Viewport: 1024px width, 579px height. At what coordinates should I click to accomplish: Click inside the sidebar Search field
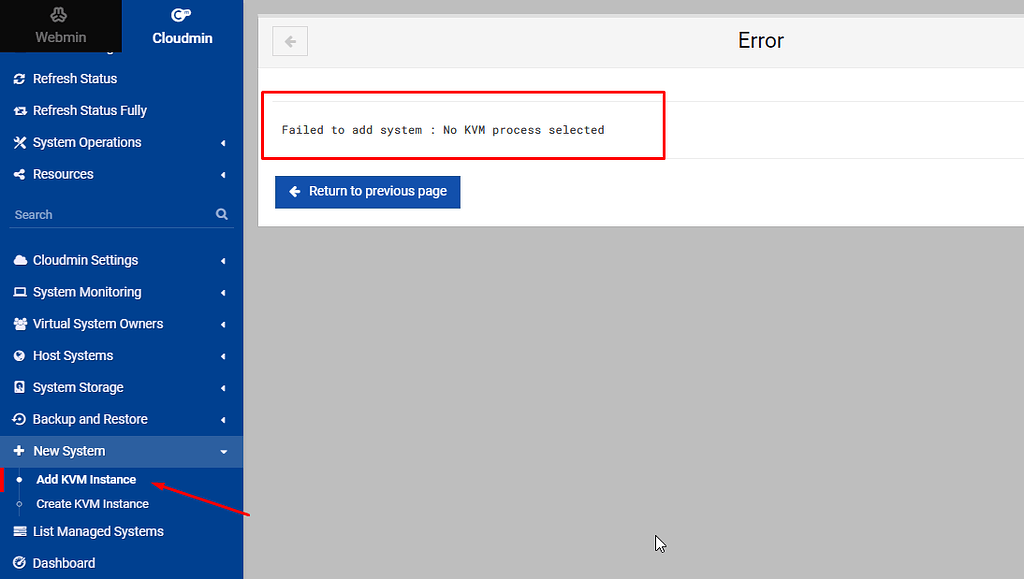100,214
